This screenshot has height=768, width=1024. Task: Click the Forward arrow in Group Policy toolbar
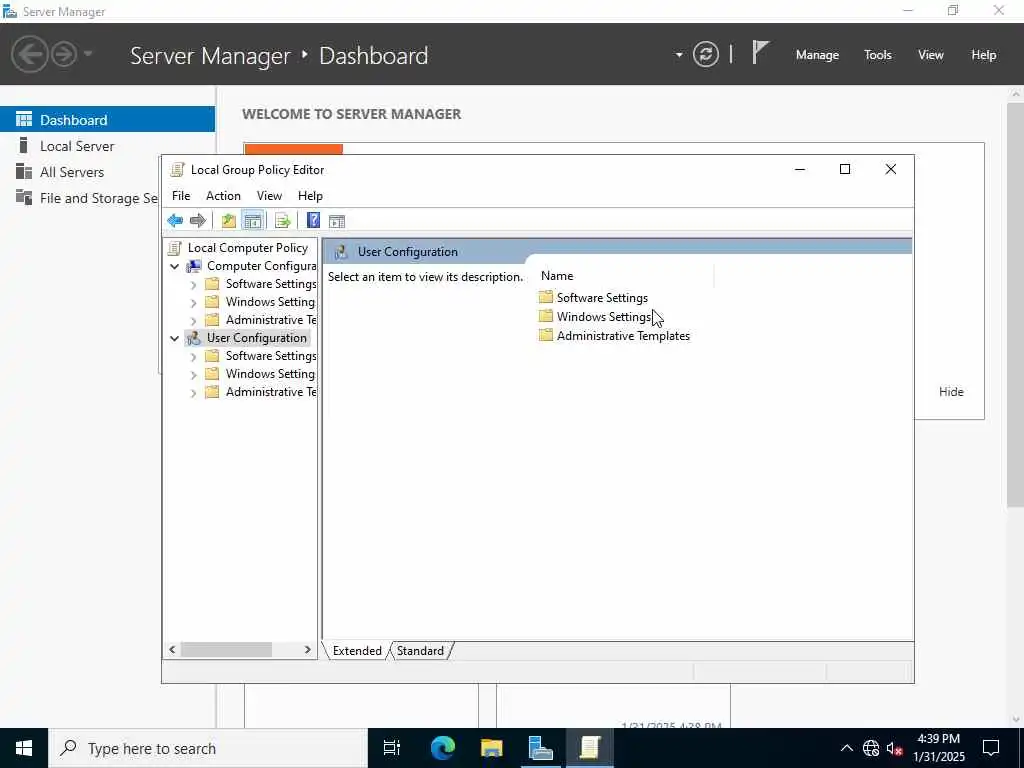click(x=197, y=221)
